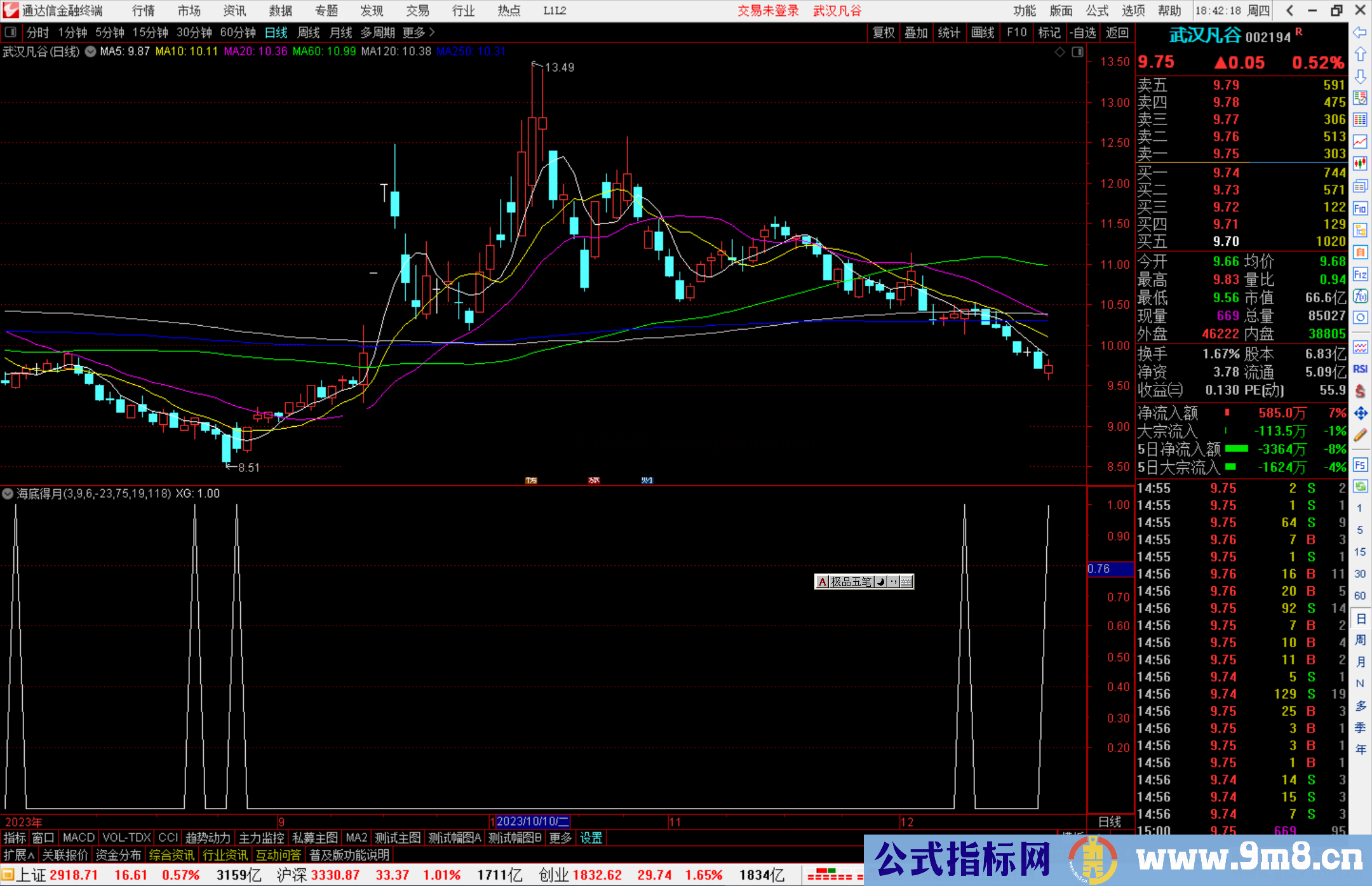Toggle the 海底得月 indicator circle button

8,493
